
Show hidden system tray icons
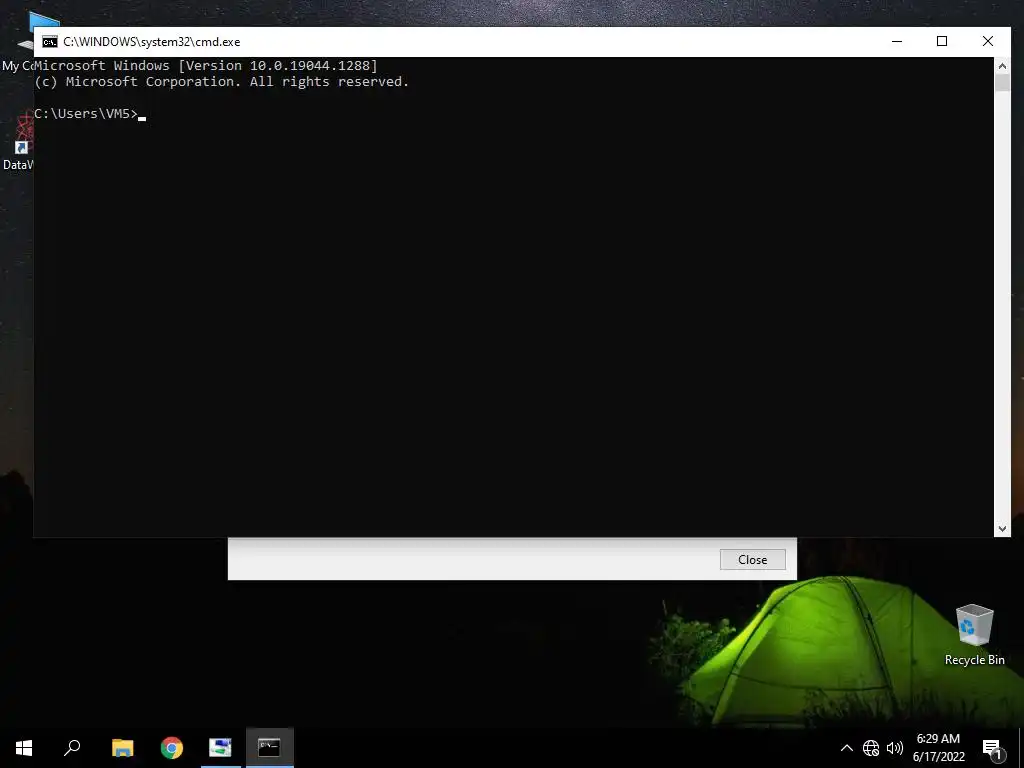tap(846, 748)
